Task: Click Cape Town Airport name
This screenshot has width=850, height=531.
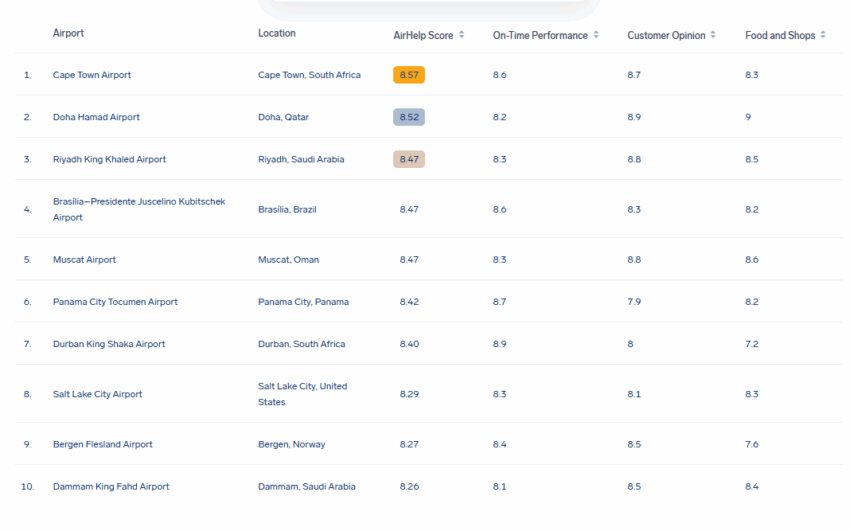Action: click(x=92, y=75)
